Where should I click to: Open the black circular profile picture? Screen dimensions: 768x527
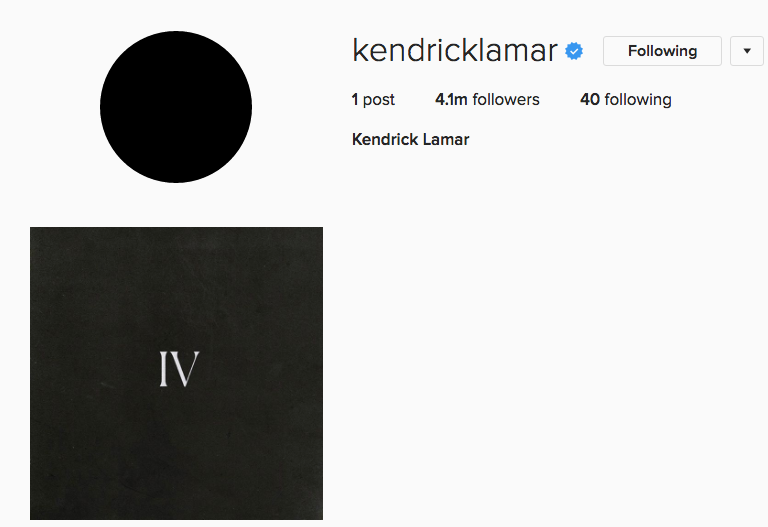pyautogui.click(x=176, y=107)
